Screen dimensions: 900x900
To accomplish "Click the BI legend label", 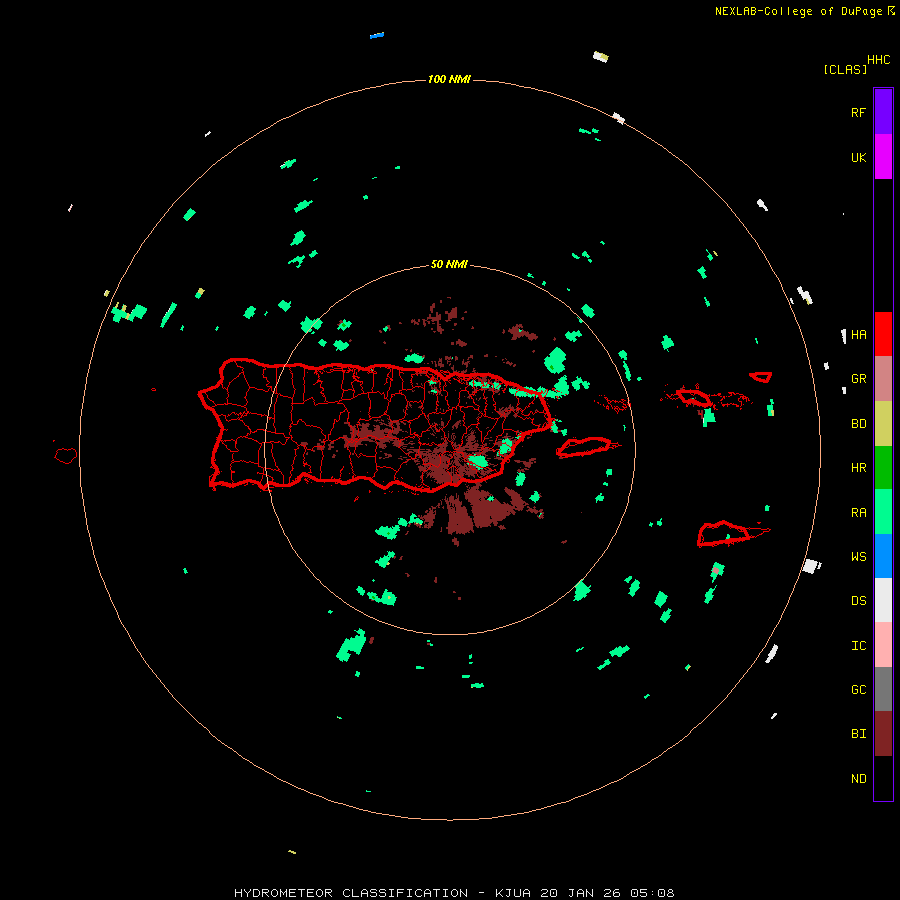I will 858,734.
